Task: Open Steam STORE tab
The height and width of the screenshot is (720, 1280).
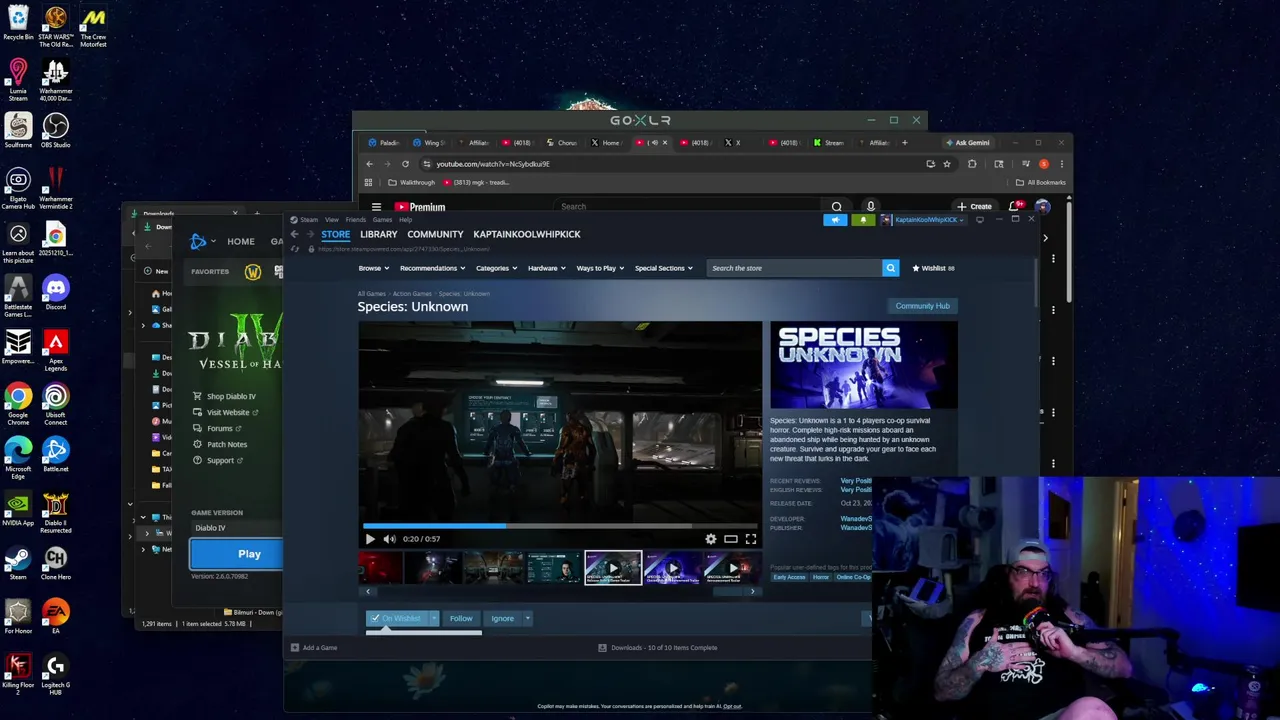Action: coord(335,234)
